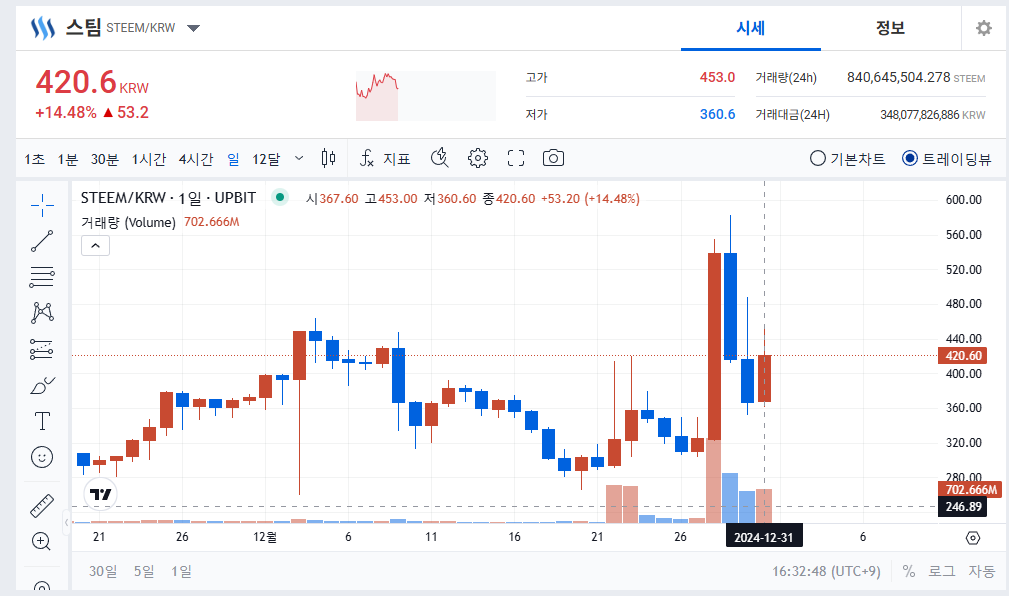Click the +14.48% change value
The image size is (1009, 596).
point(66,113)
